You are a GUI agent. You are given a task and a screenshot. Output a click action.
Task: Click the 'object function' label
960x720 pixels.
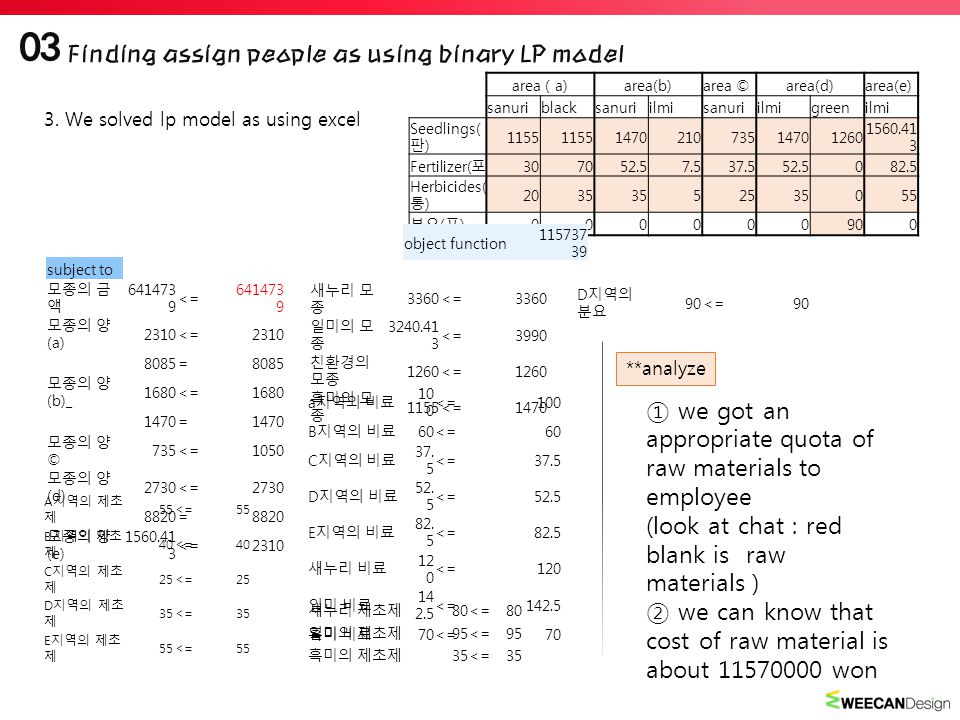455,244
